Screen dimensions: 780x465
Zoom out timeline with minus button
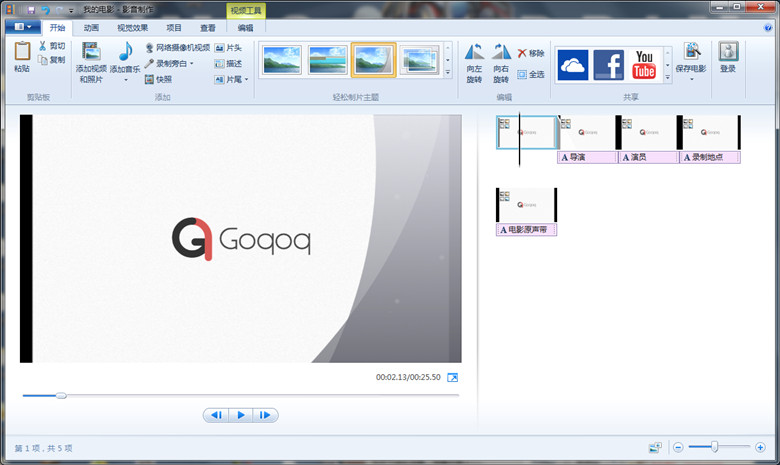coord(678,448)
